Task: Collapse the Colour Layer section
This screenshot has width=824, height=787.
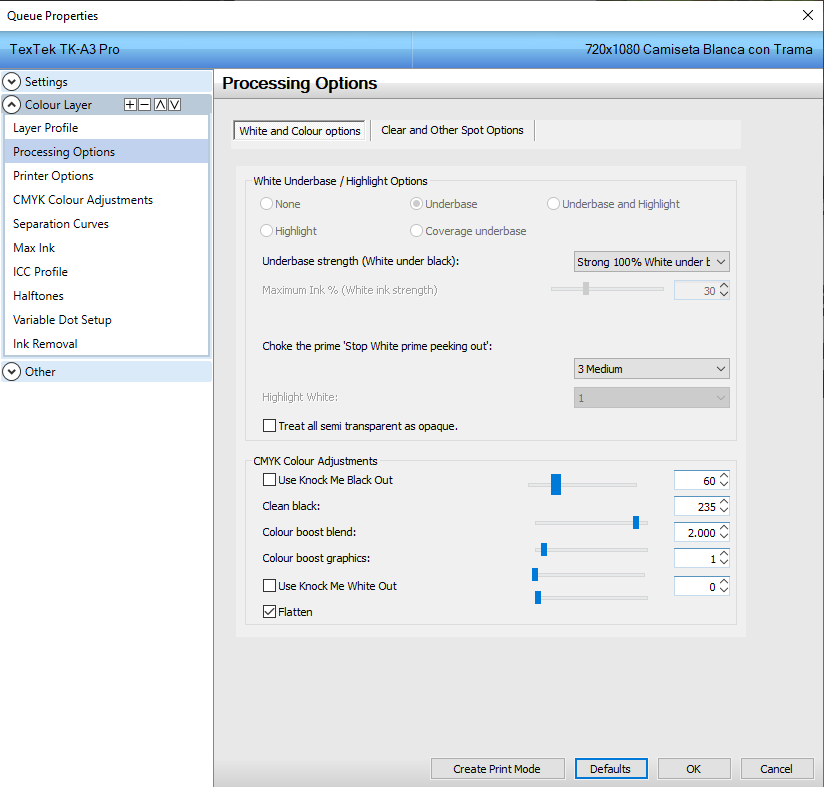Action: 12,105
